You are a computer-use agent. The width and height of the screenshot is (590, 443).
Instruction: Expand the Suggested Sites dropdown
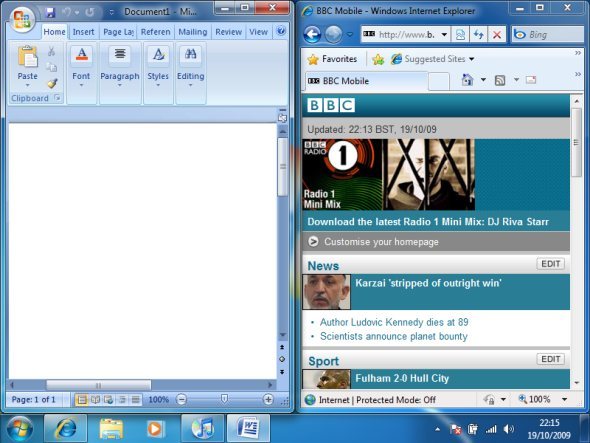471,59
